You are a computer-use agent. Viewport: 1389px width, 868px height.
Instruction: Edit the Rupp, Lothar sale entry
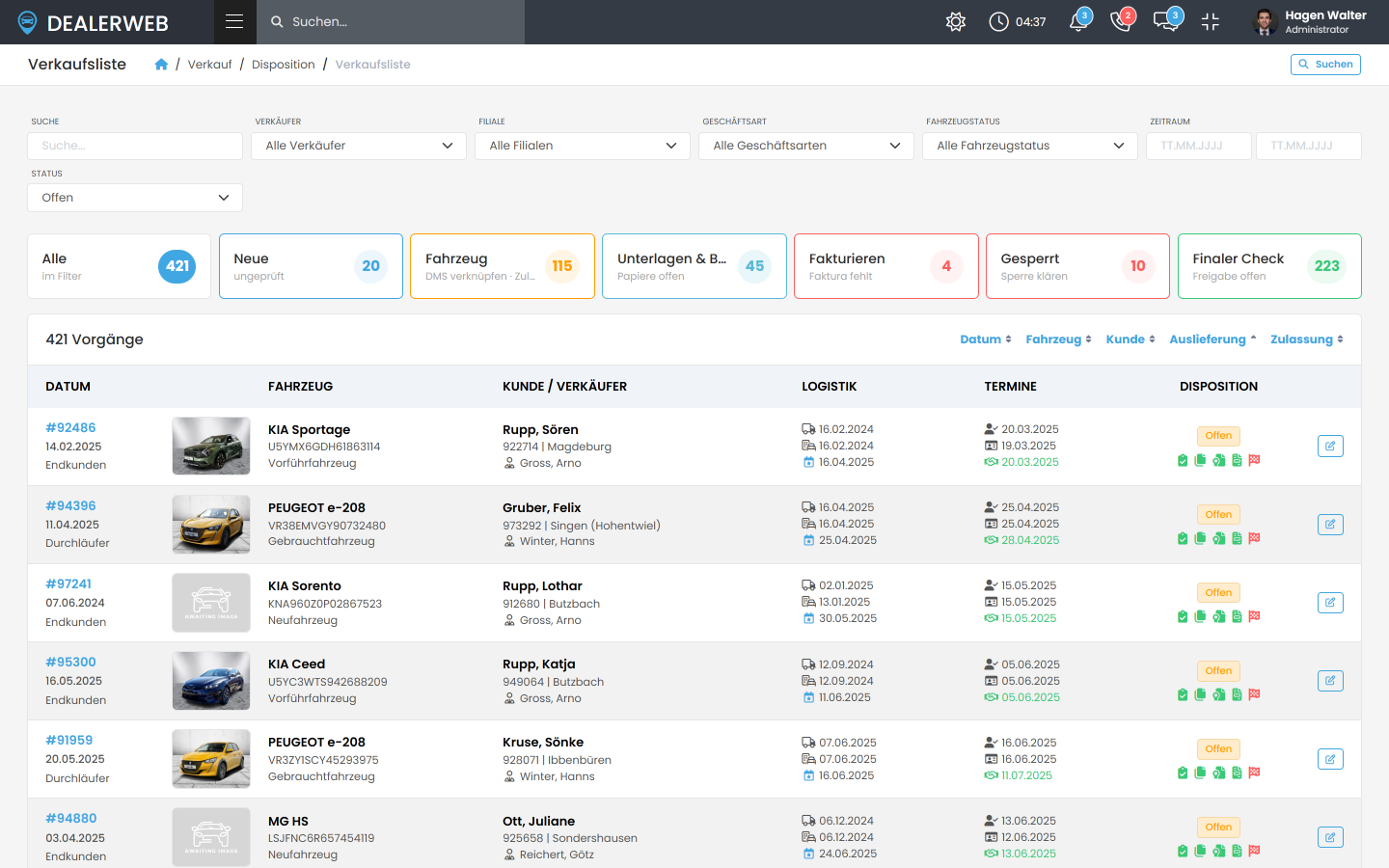[1330, 603]
